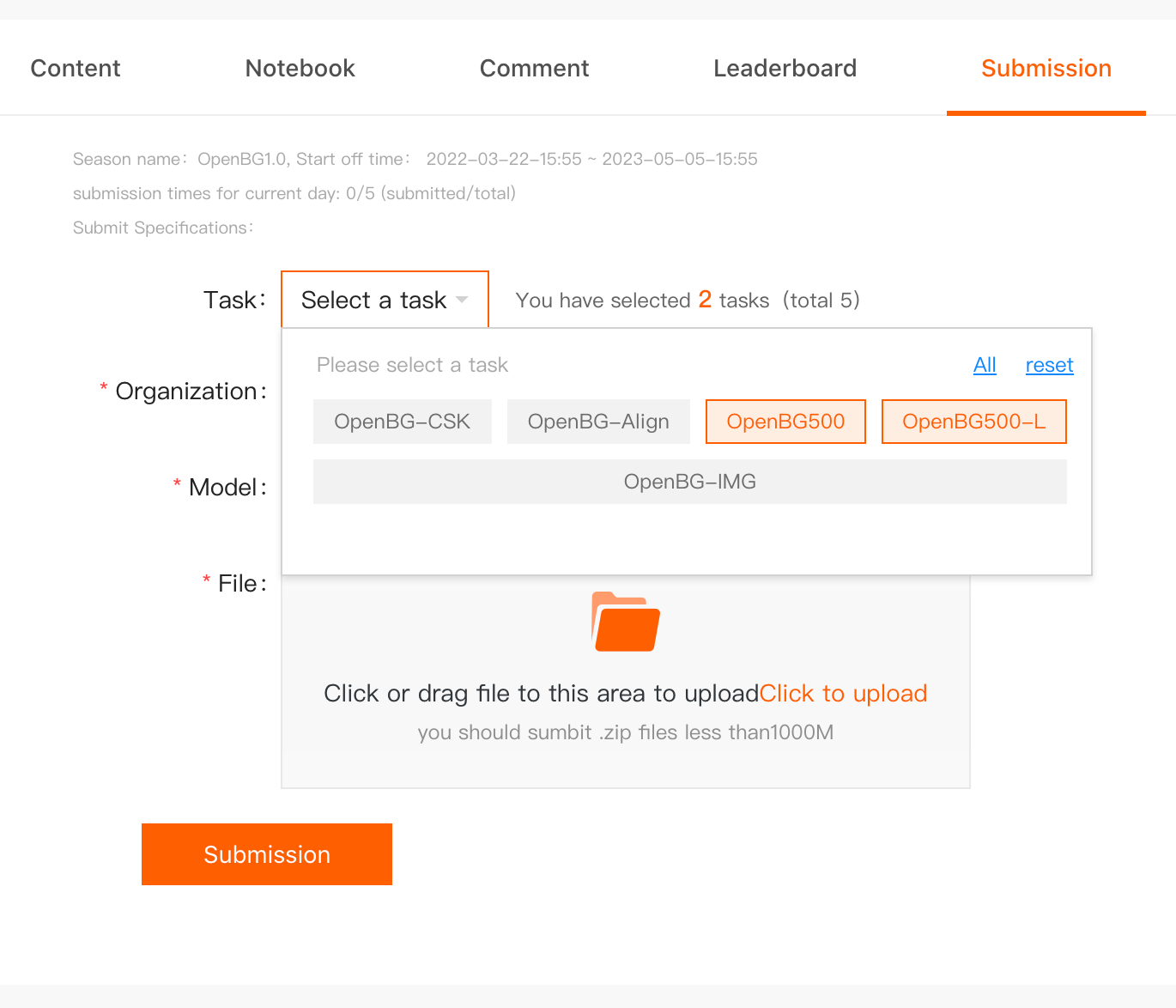This screenshot has width=1176, height=1008.
Task: Click the Season name OpenBG1.0 line
Action: point(415,159)
